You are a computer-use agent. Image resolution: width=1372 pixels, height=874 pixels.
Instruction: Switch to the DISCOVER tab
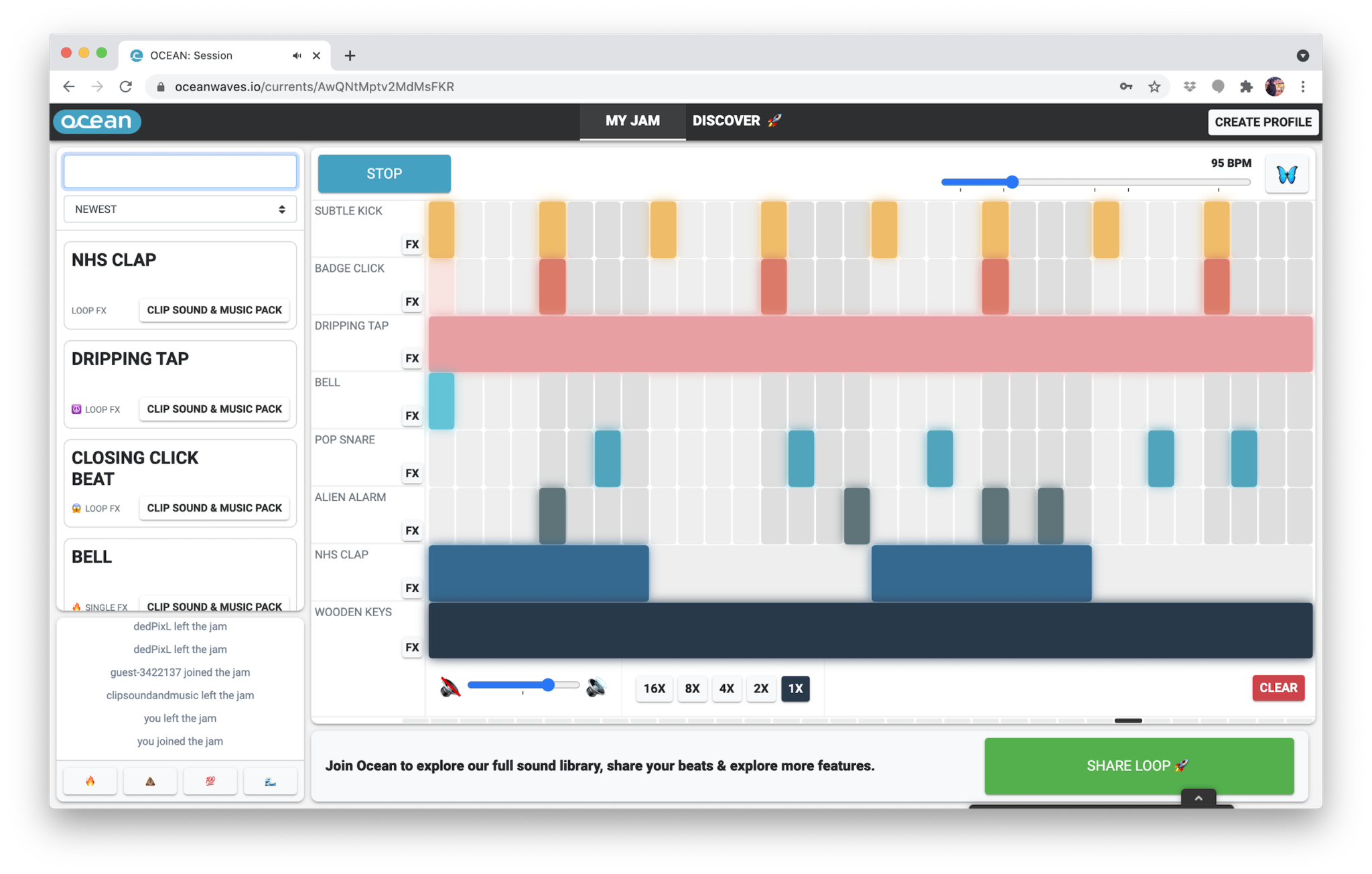click(x=736, y=121)
